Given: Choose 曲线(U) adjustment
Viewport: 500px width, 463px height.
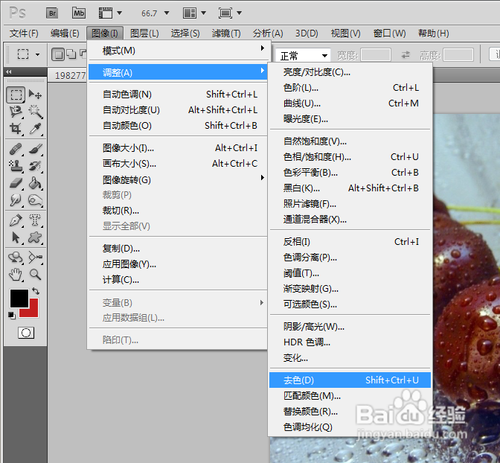Looking at the screenshot, I should (x=350, y=103).
